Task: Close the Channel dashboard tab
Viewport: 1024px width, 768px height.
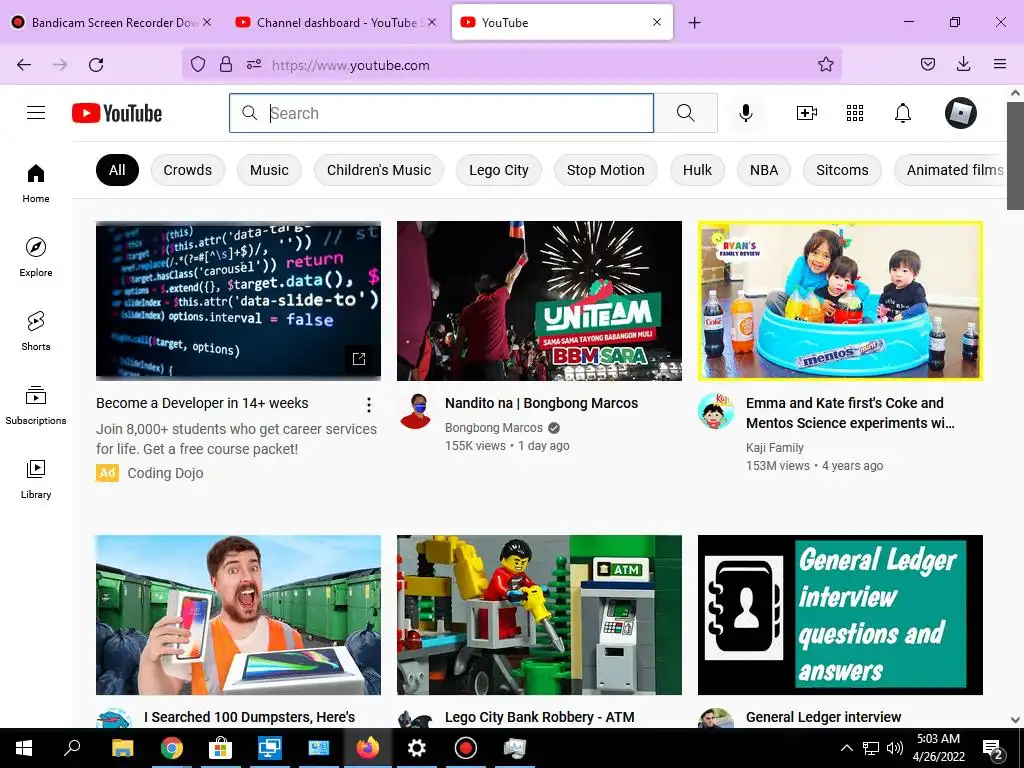Action: [x=432, y=22]
